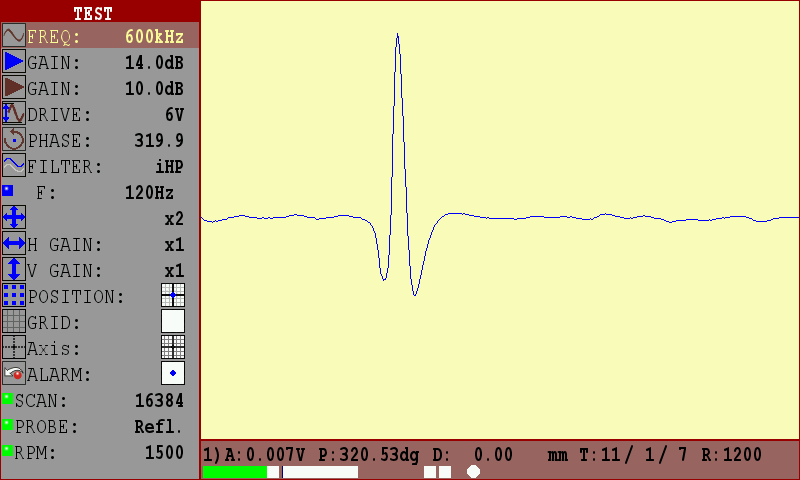Change the 319.9 phase value
Viewport: 800px width, 480px height.
(159, 141)
